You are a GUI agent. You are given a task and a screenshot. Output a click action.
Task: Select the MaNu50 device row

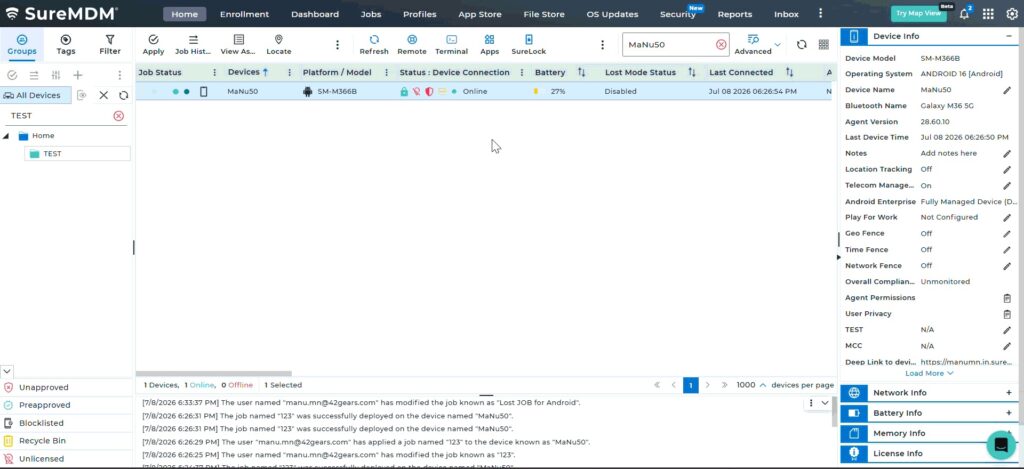(483, 91)
